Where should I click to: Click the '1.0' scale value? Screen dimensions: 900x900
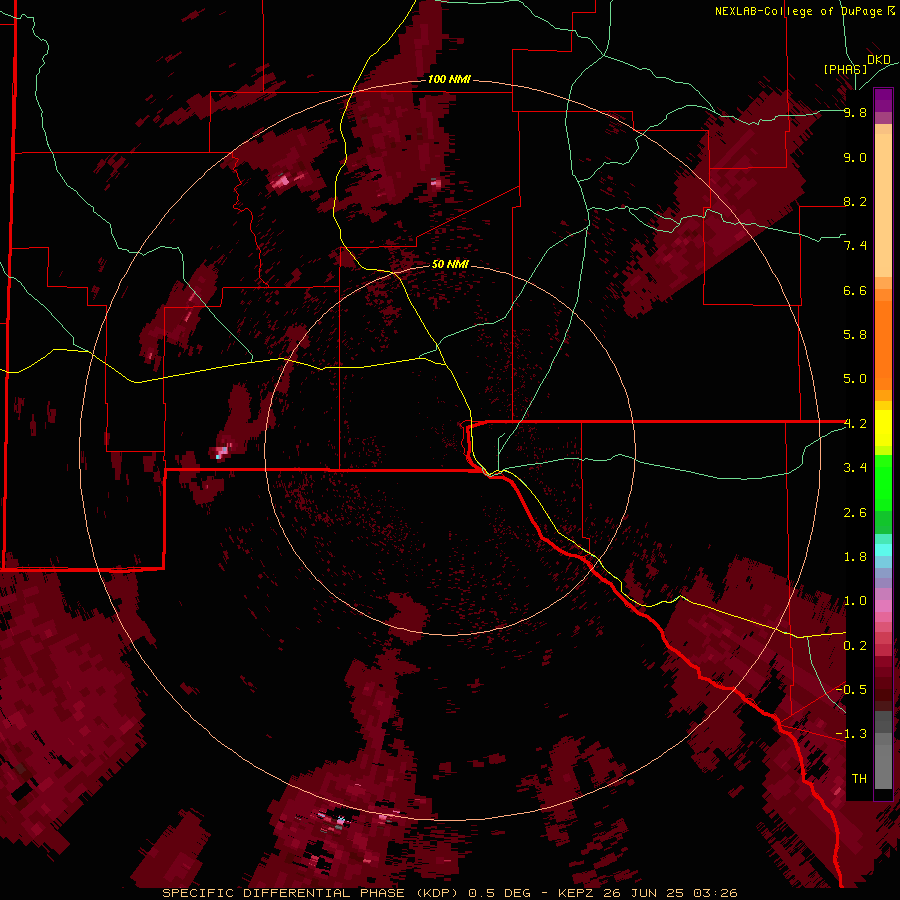(855, 601)
